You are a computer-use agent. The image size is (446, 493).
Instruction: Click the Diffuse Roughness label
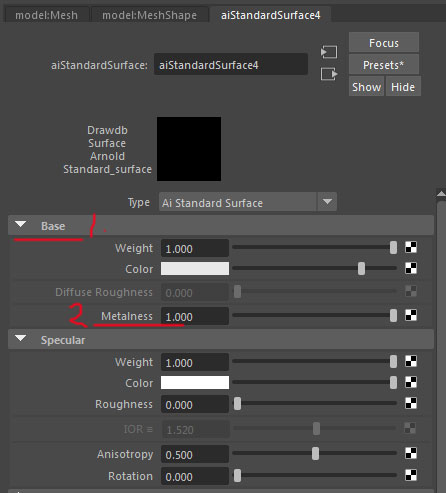coord(104,292)
